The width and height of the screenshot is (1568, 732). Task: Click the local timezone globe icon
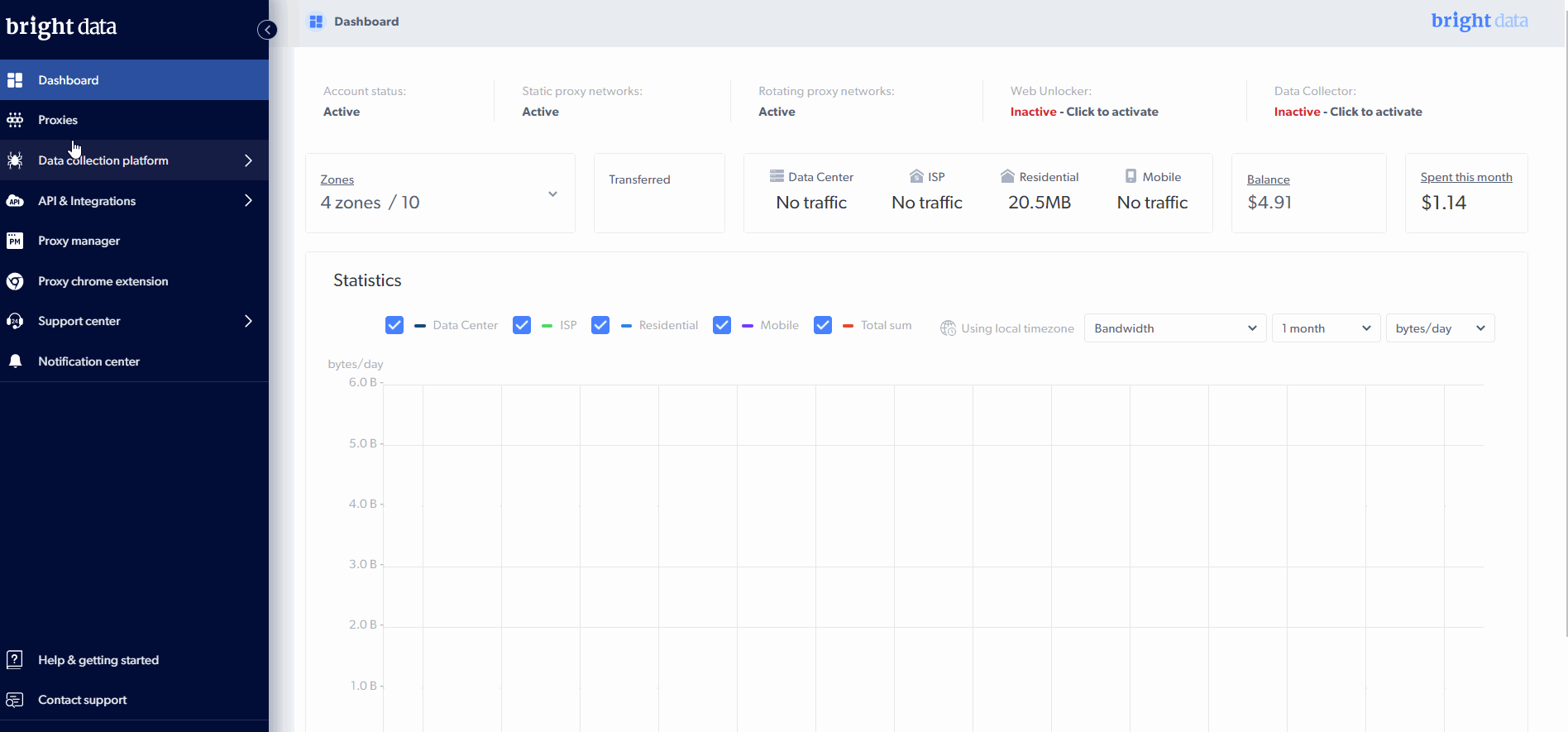[x=948, y=328]
